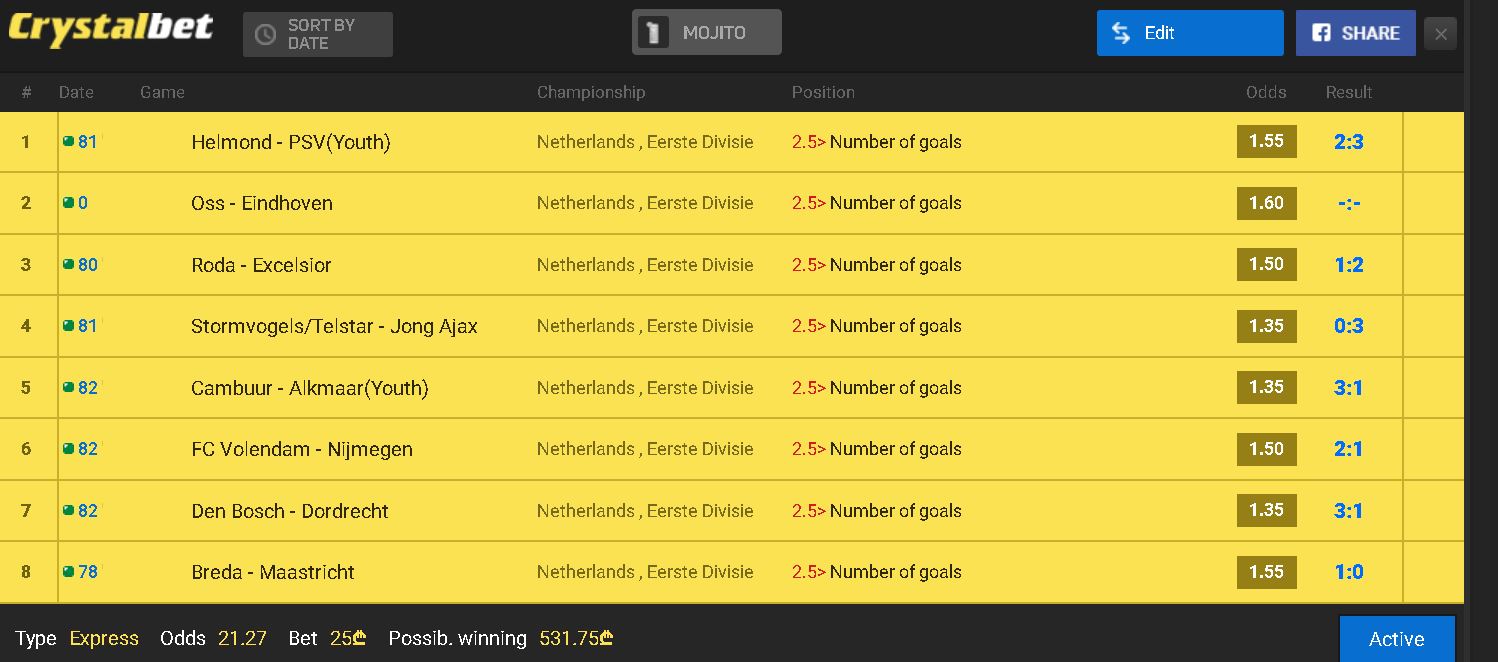
Task: Click the Crystalbet logo
Action: click(x=110, y=30)
